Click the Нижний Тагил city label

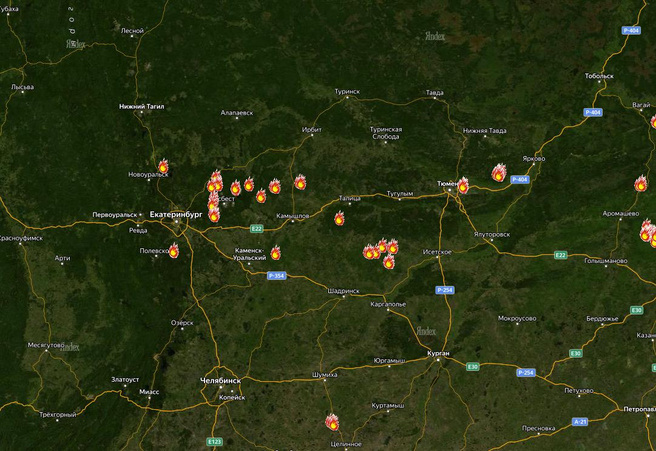click(141, 107)
